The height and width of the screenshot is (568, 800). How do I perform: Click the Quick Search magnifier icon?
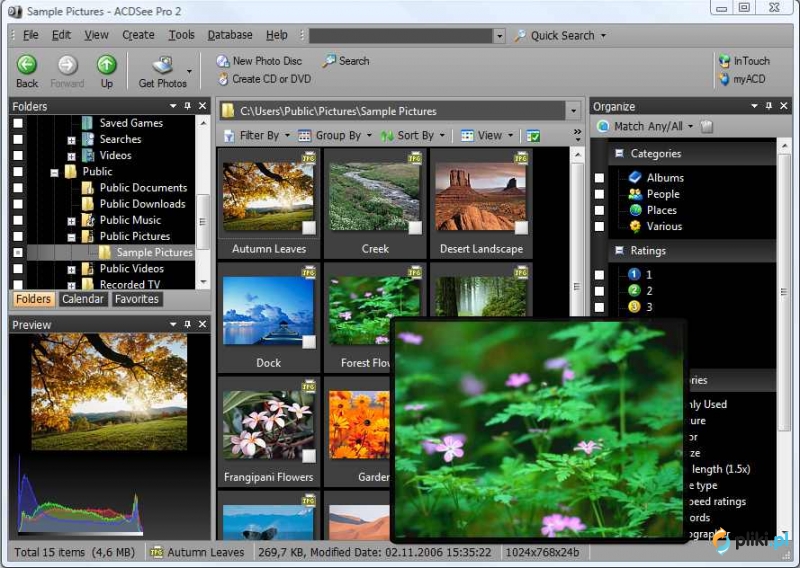click(x=519, y=36)
